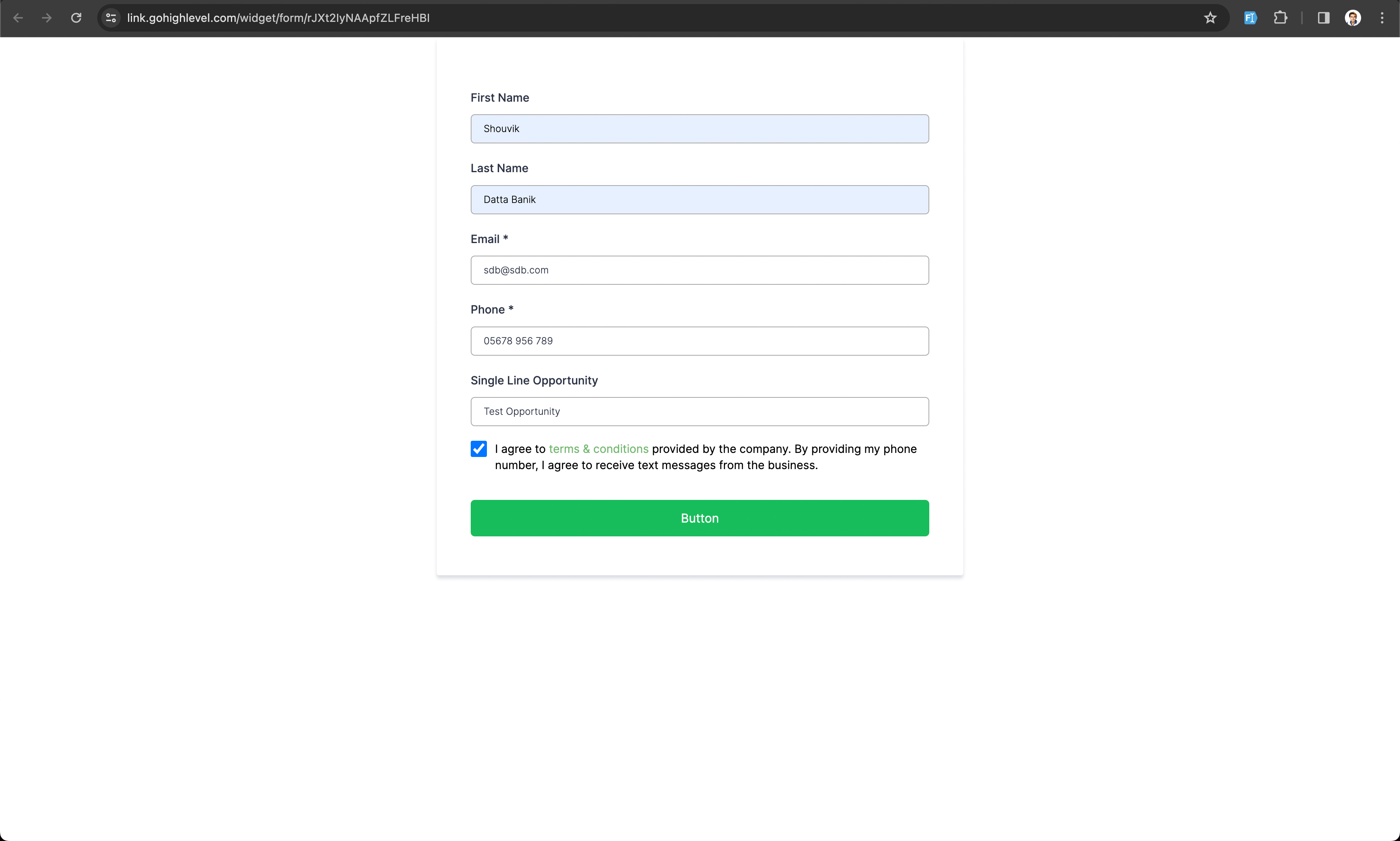
Task: Click the browser tab manager icon
Action: tap(1322, 18)
